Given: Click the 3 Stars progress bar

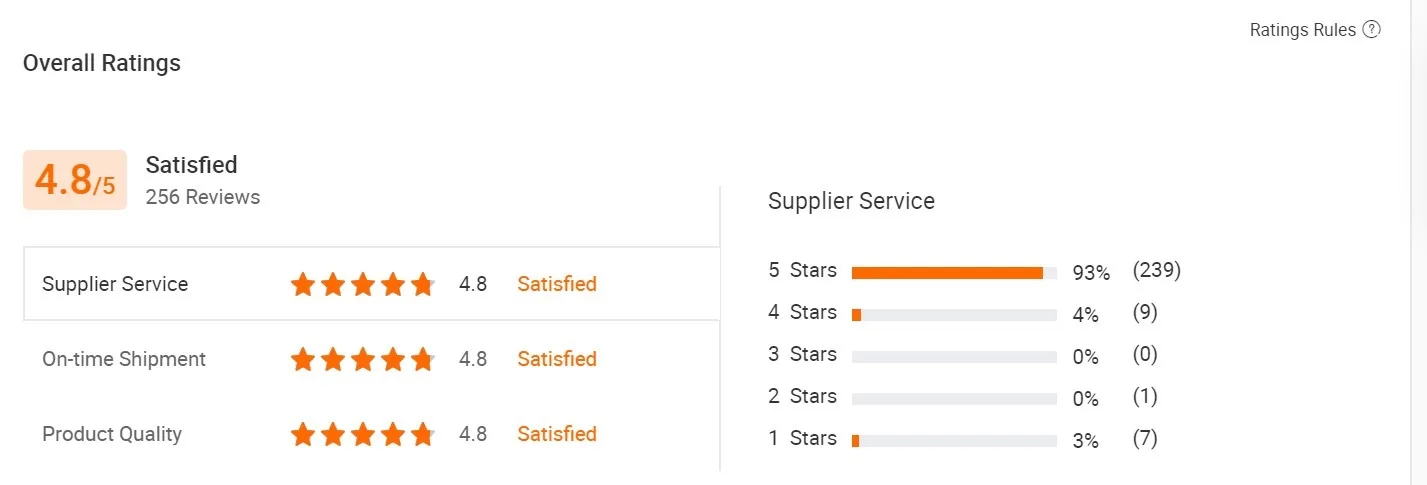Looking at the screenshot, I should coord(954,357).
